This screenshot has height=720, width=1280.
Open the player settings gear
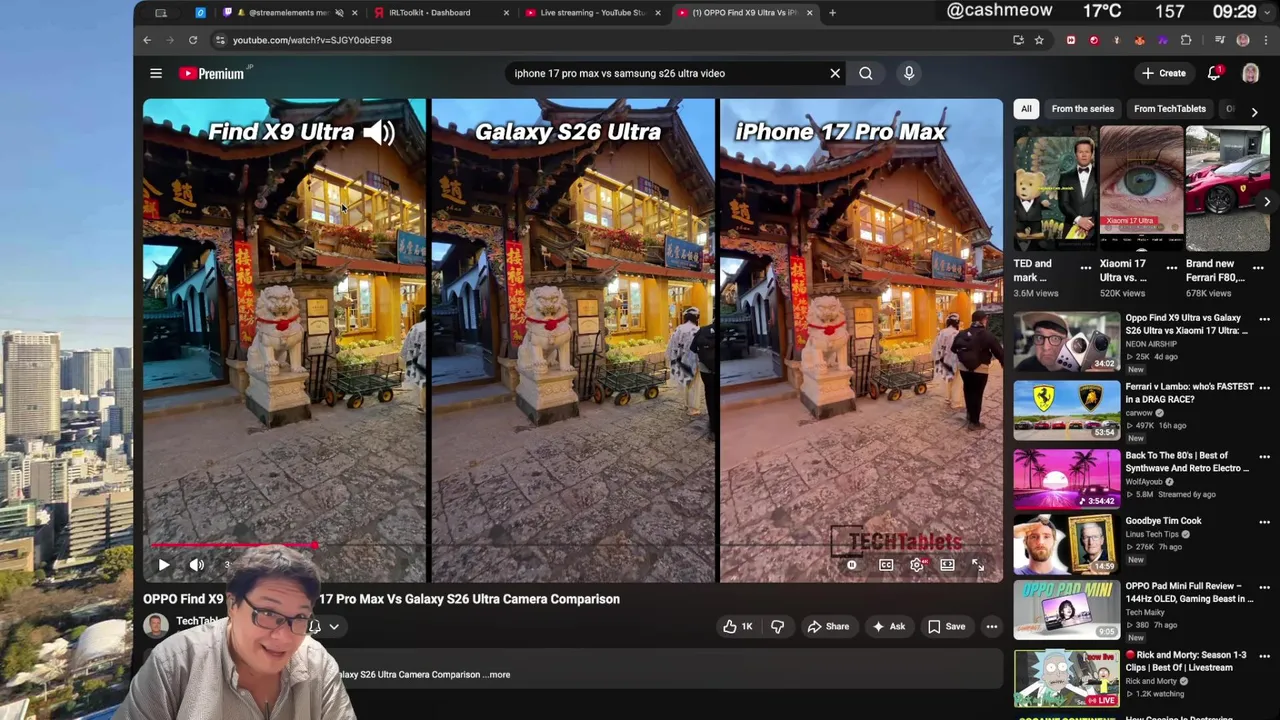coord(917,565)
